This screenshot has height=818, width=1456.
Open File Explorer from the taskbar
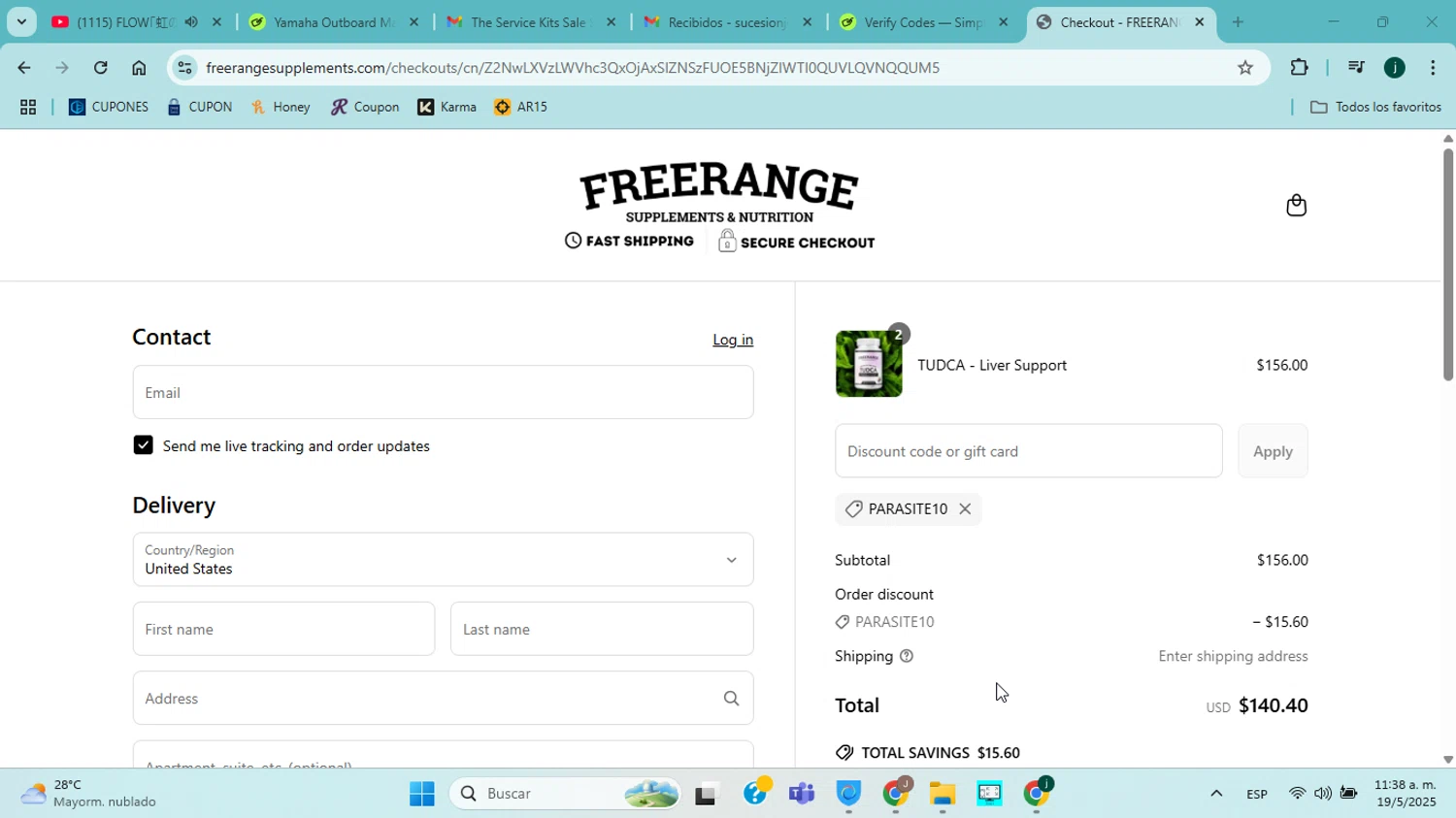[943, 794]
